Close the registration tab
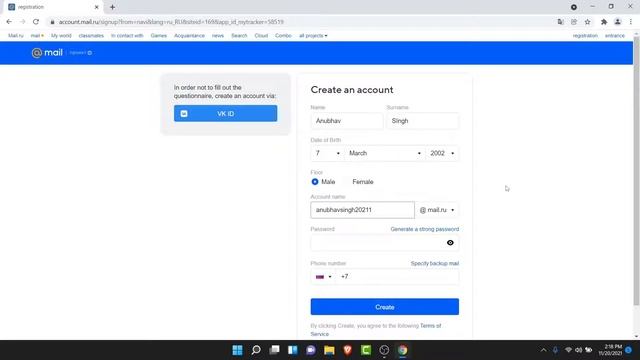Screen dimensions: 640x360 pyautogui.click(x=97, y=7)
